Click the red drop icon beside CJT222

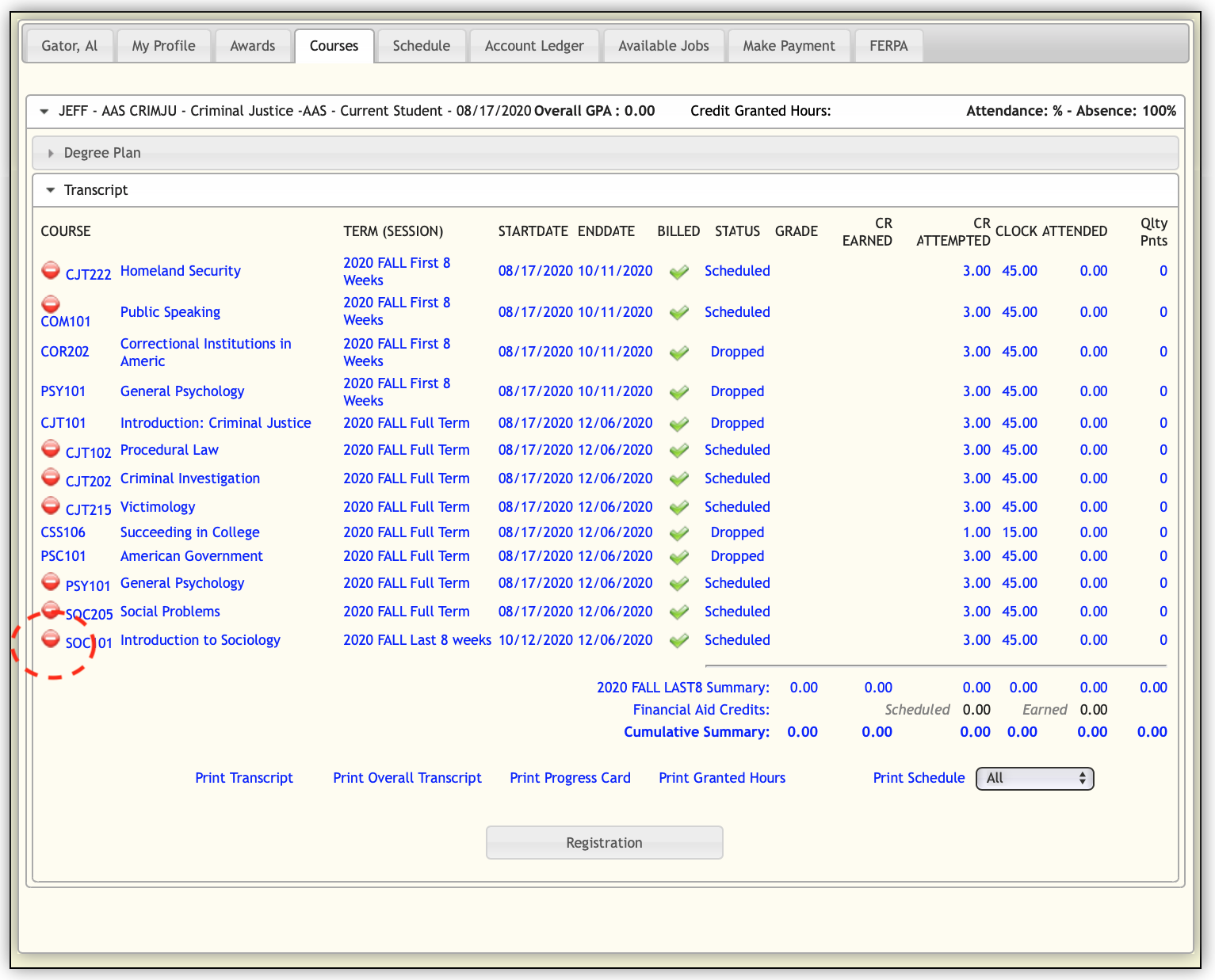click(x=51, y=271)
